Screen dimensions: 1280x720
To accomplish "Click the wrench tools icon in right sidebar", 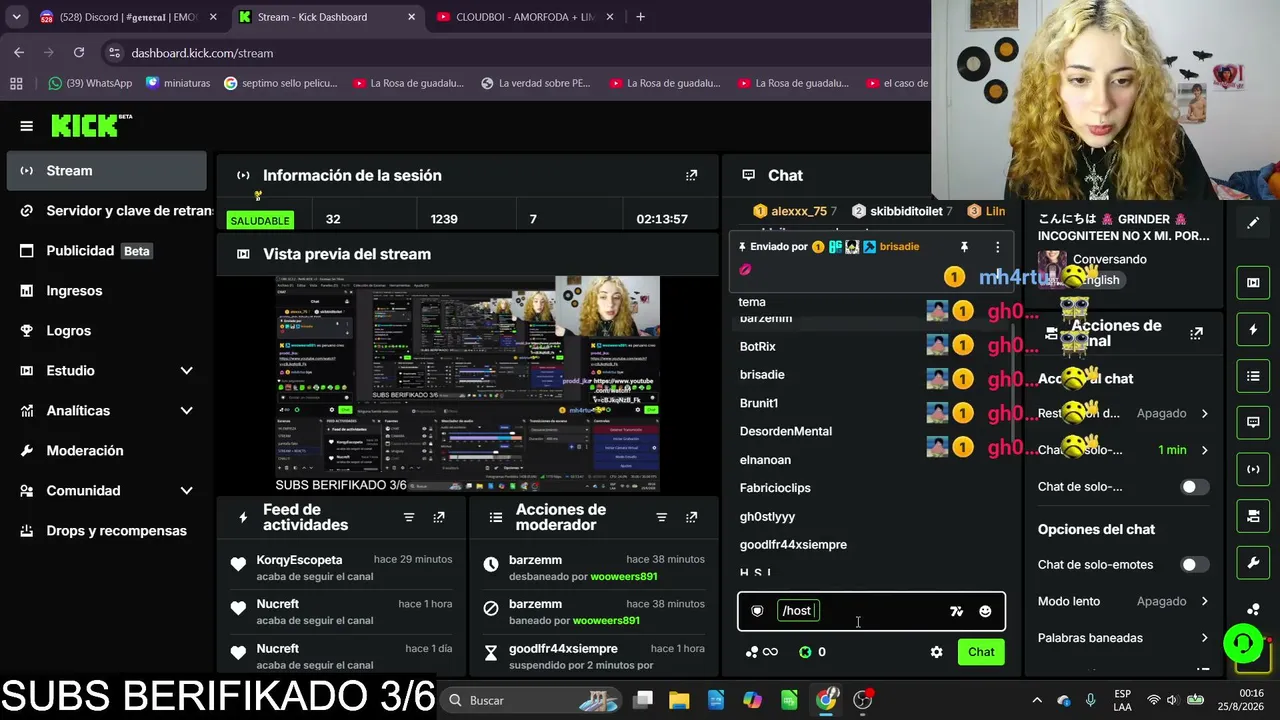I will point(1253,563).
